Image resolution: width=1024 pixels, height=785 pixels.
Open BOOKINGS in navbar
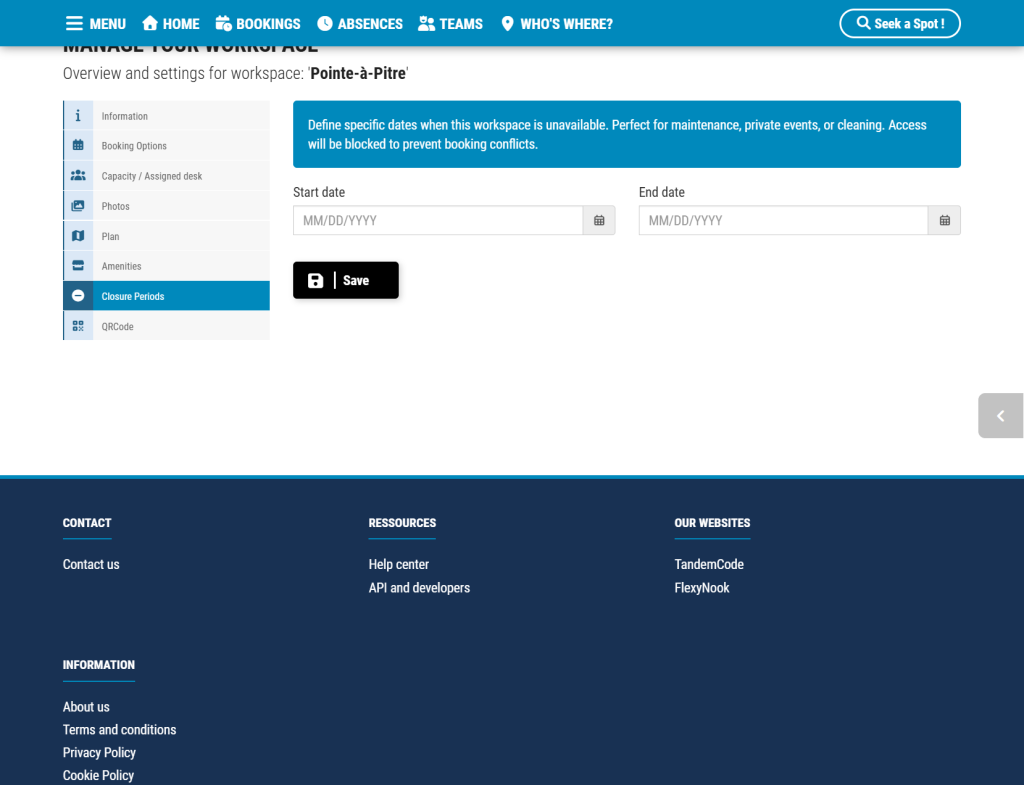tap(268, 24)
